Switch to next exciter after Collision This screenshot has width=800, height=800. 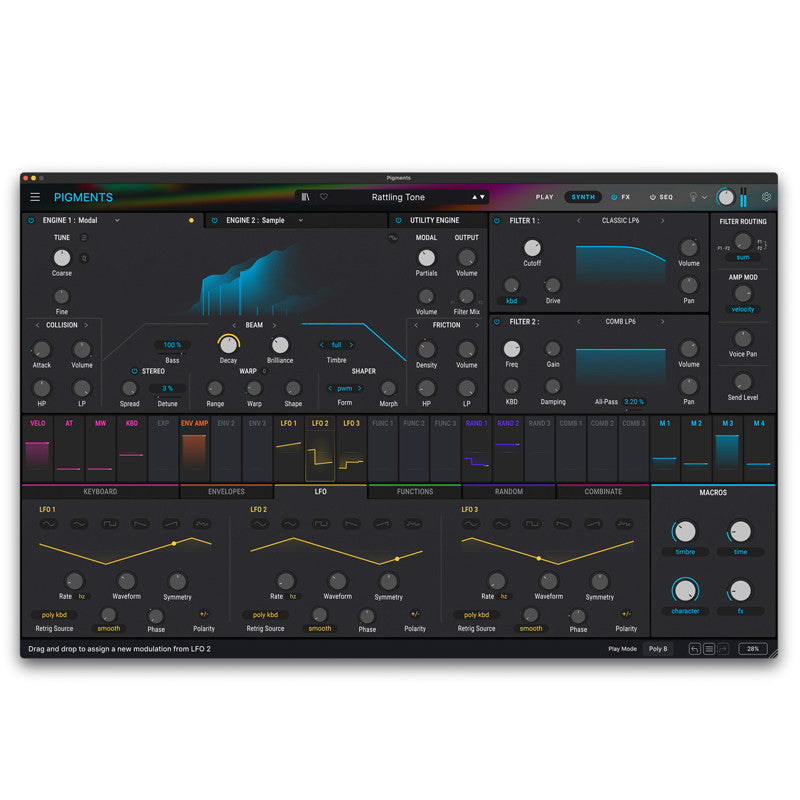86,325
